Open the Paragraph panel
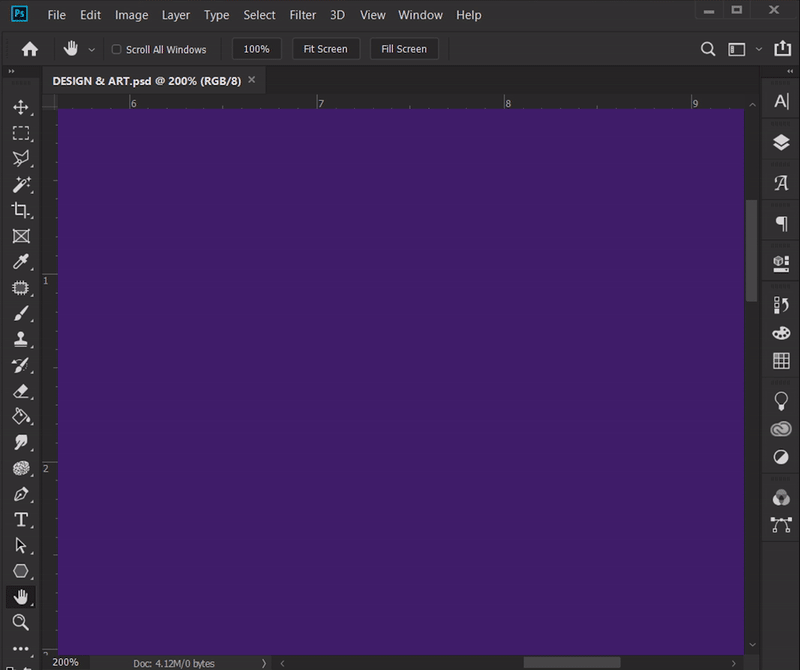This screenshot has width=800, height=670. coord(781,224)
